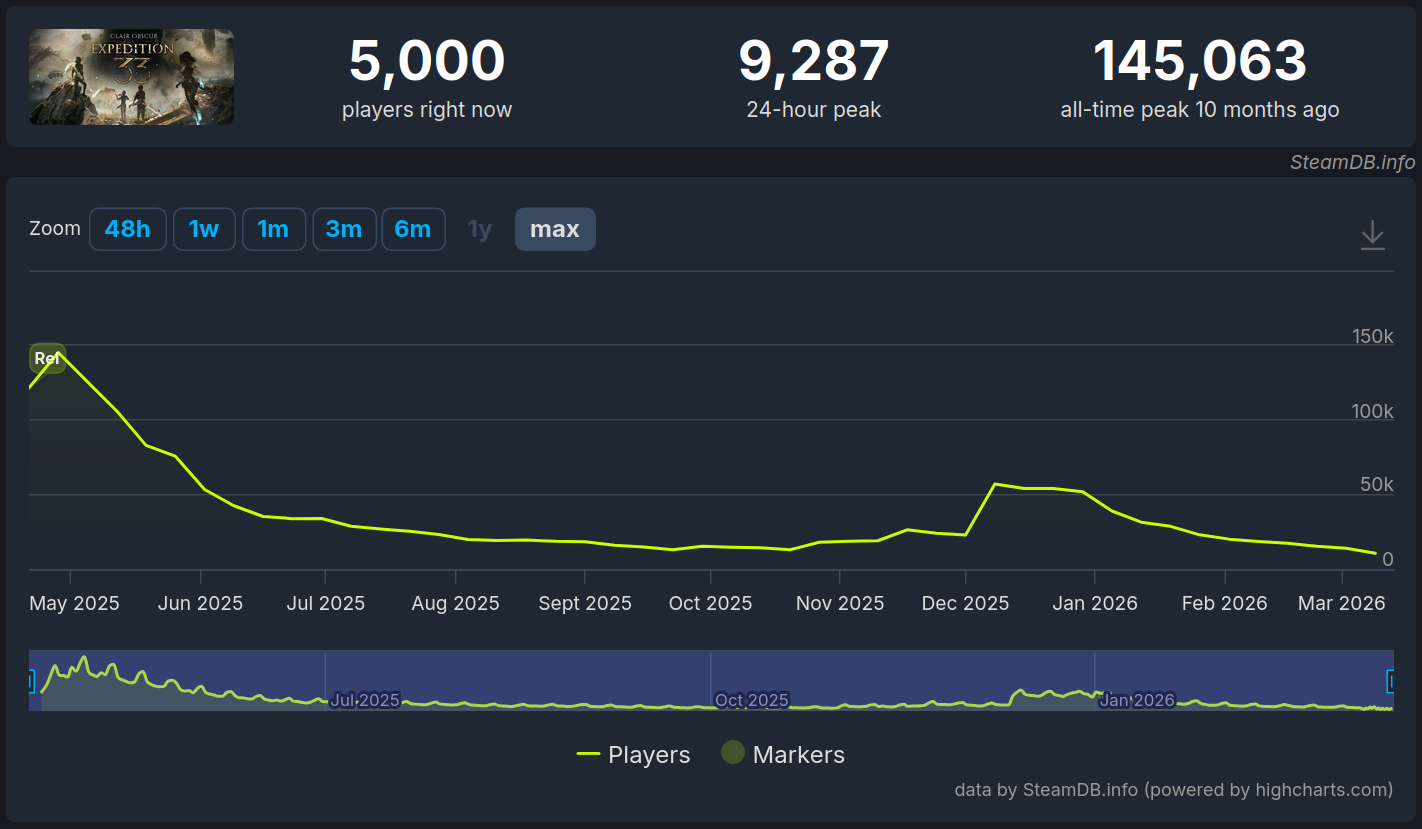
Task: Click the Rel release marker on chart
Action: 47,358
